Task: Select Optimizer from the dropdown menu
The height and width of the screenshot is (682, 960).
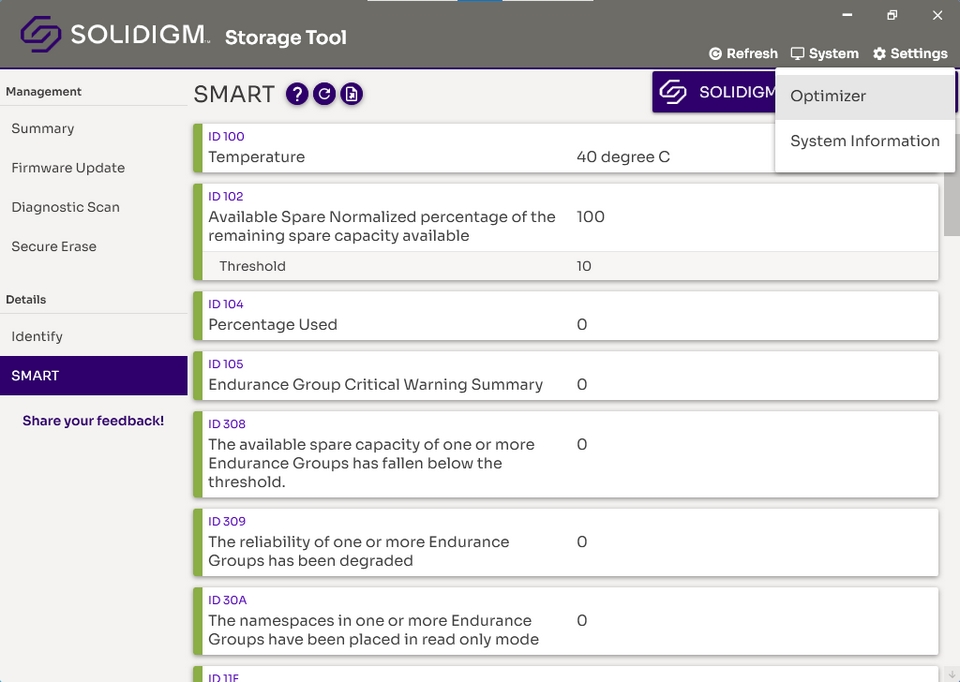Action: [x=864, y=96]
